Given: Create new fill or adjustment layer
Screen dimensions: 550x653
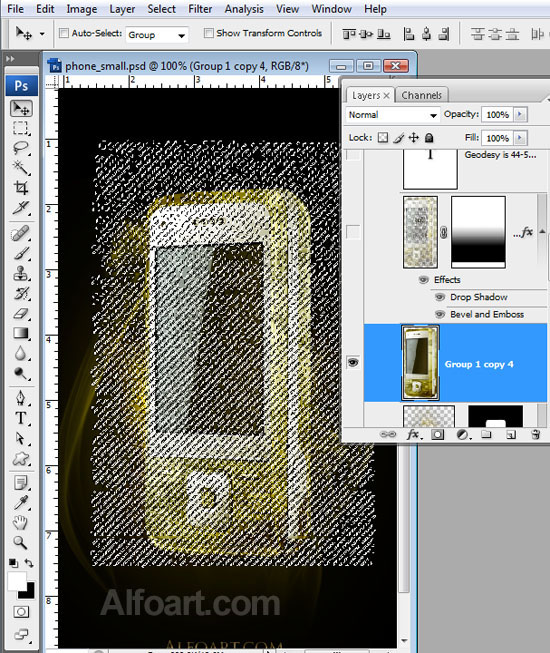Looking at the screenshot, I should point(463,435).
